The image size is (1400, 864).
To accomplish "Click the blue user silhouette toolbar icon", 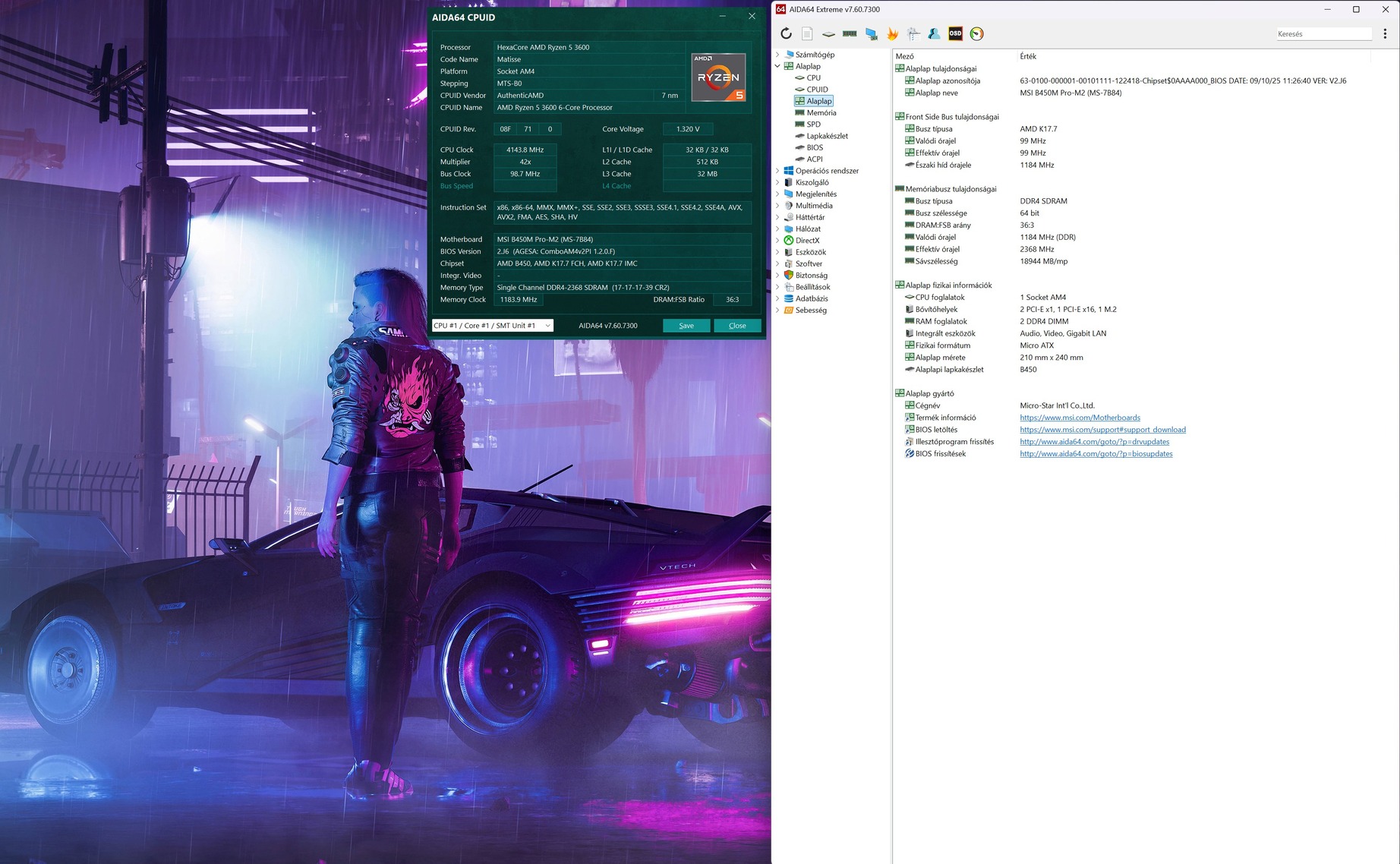I will [934, 33].
